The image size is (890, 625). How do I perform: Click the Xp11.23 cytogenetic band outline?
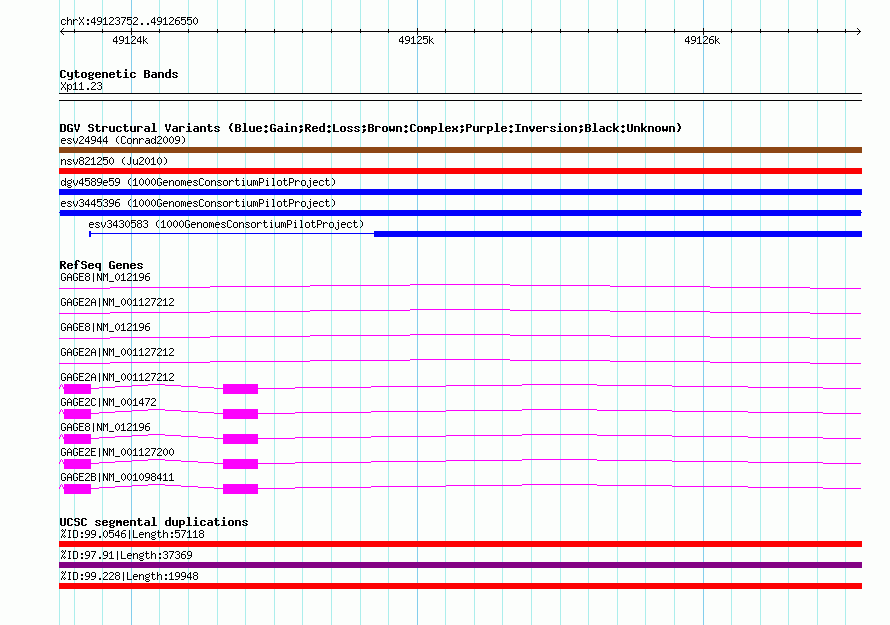[x=460, y=97]
